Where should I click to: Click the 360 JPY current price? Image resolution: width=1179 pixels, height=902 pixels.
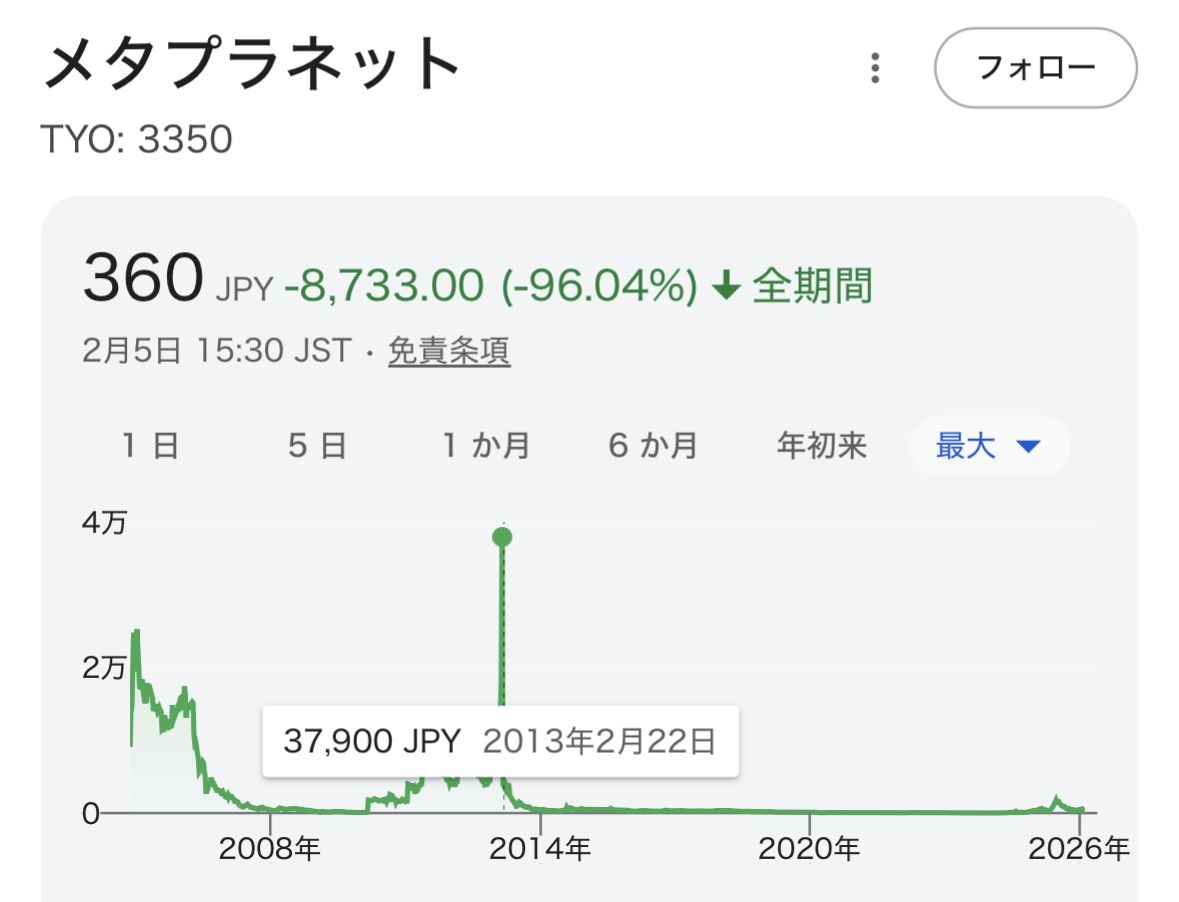[x=178, y=281]
